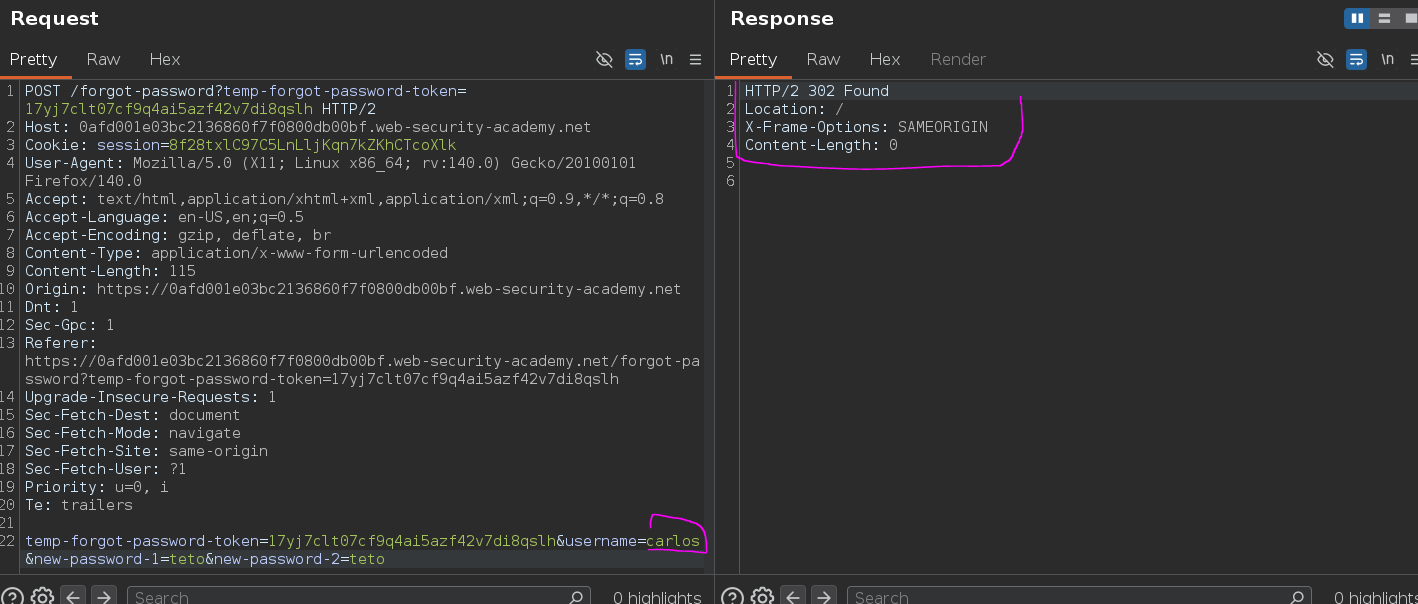1418x604 pixels.
Task: Click magnifier icon in Request search box
Action: click(x=576, y=597)
